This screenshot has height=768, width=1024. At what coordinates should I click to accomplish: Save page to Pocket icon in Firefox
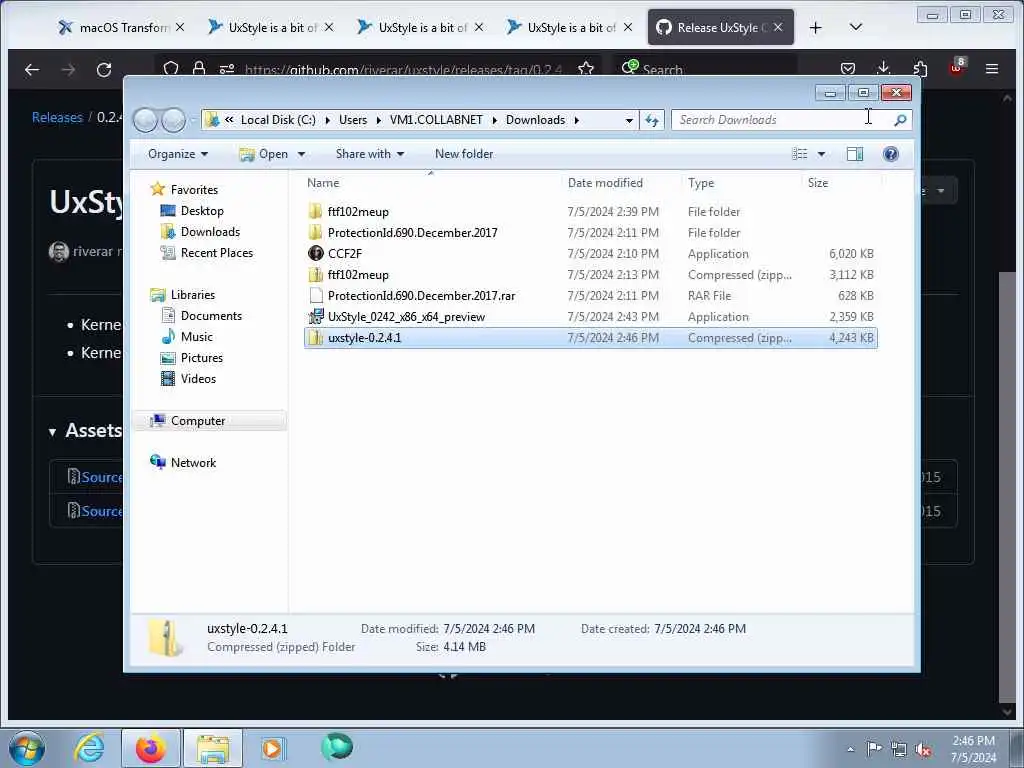pyautogui.click(x=848, y=69)
